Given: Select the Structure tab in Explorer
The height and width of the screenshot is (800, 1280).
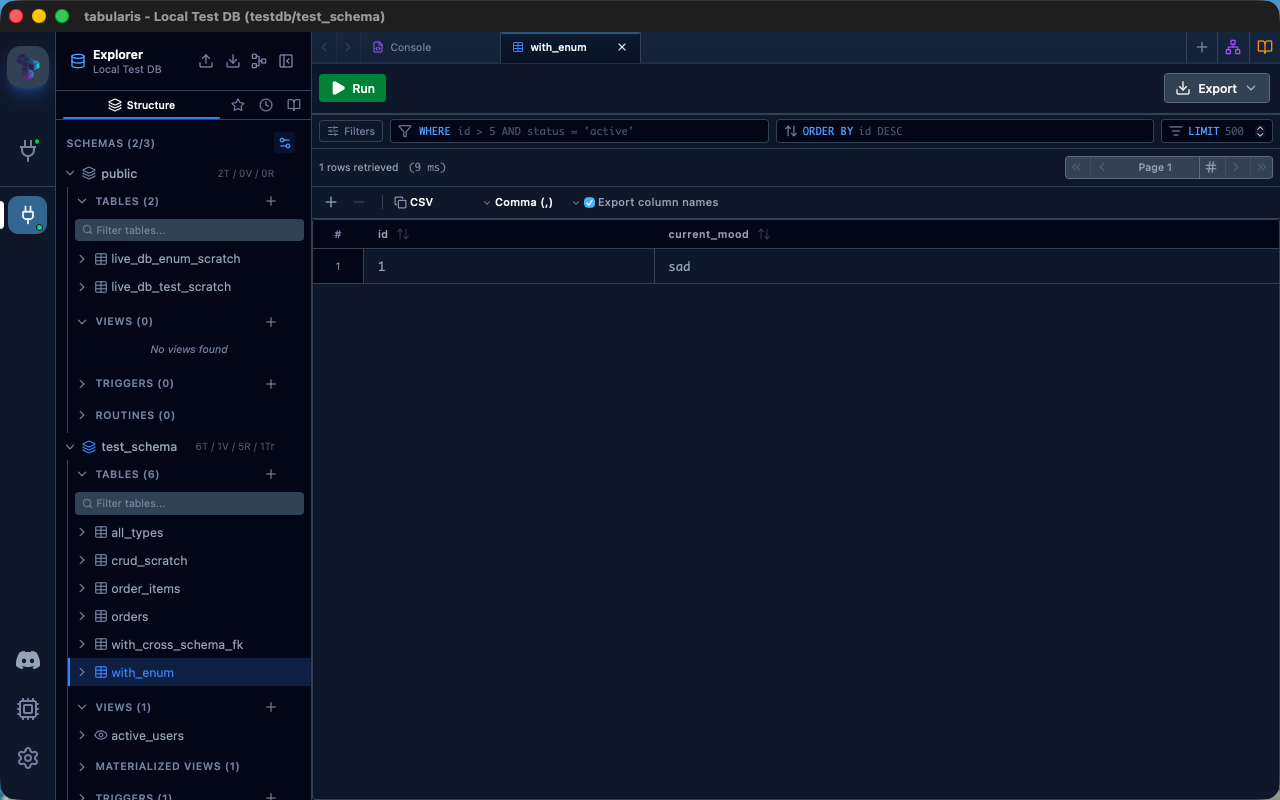Looking at the screenshot, I should tap(141, 105).
